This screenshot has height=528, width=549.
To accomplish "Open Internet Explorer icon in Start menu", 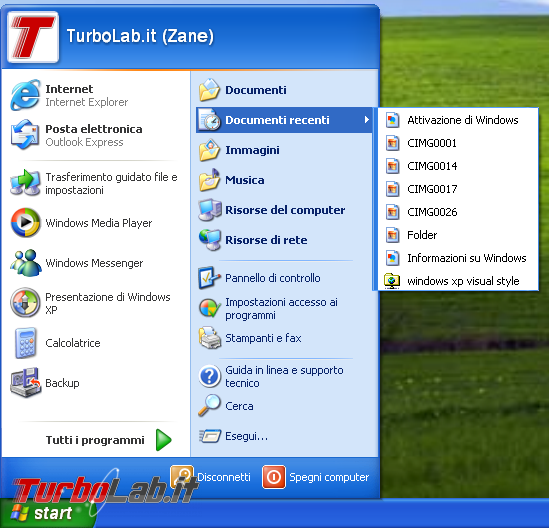I will click(x=25, y=95).
